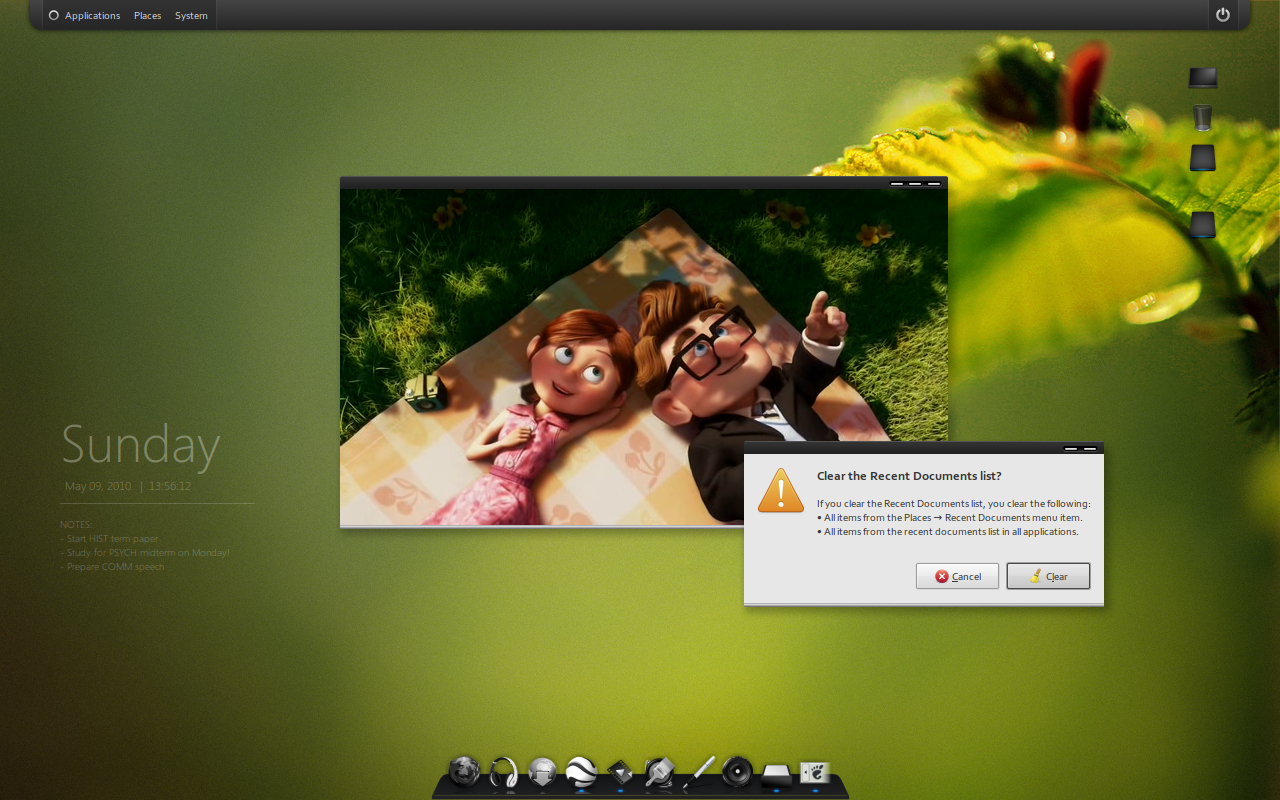Click Clear to empty Recent Documents list
This screenshot has width=1280, height=800.
click(1048, 576)
